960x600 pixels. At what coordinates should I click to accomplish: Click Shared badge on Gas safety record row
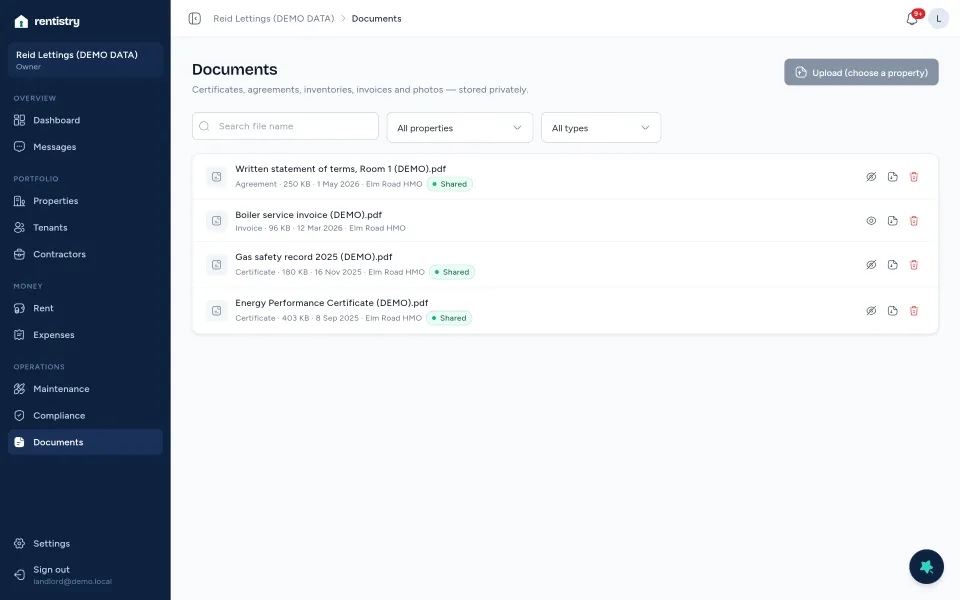click(452, 272)
